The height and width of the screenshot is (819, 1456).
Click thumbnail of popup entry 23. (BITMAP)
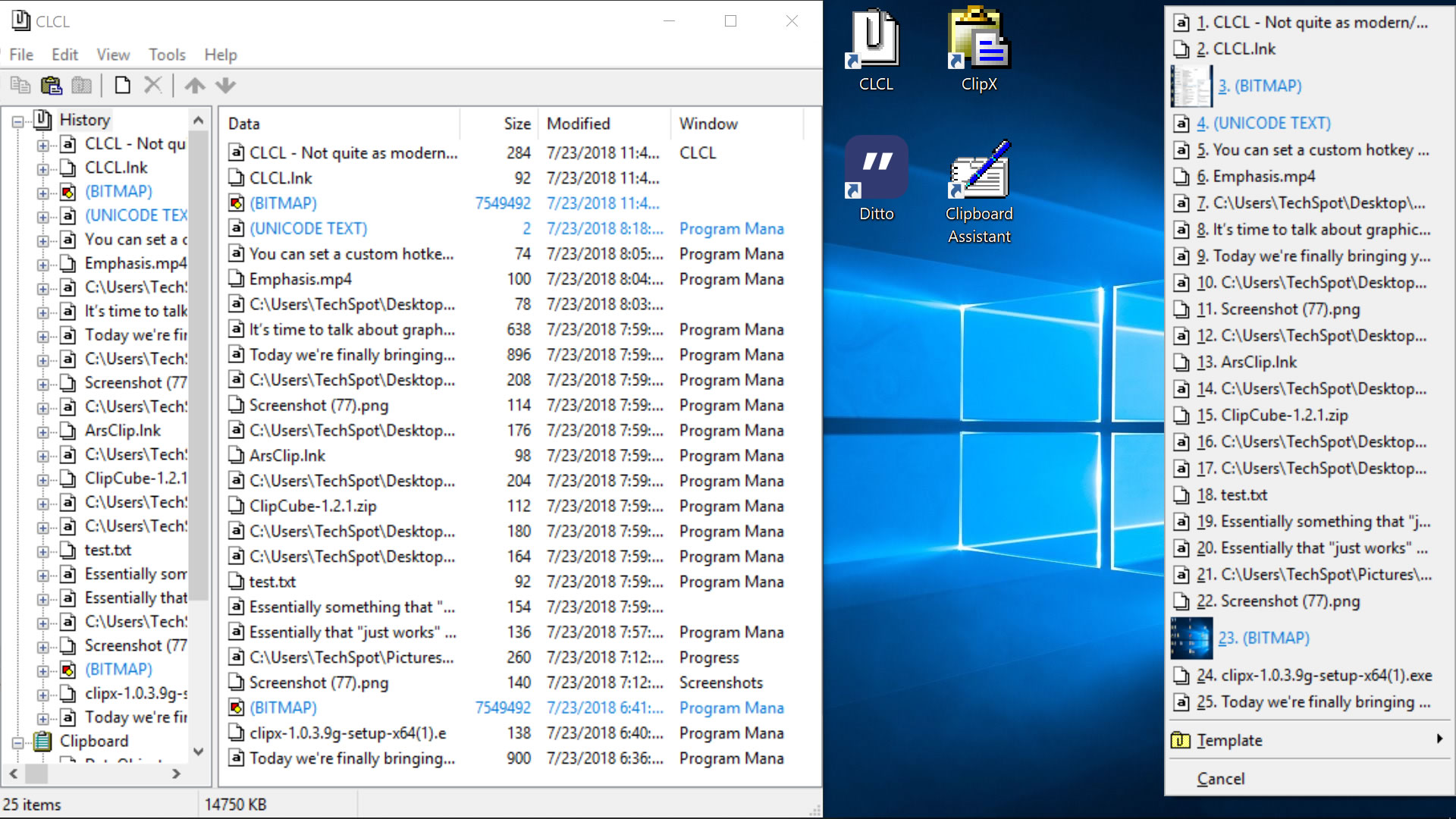[1191, 639]
